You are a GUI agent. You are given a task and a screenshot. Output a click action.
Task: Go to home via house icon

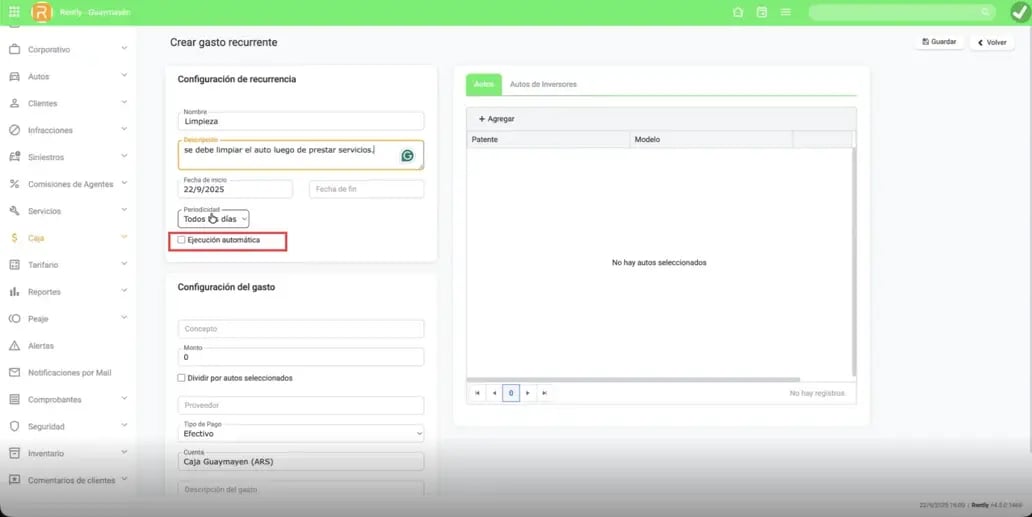[x=738, y=12]
